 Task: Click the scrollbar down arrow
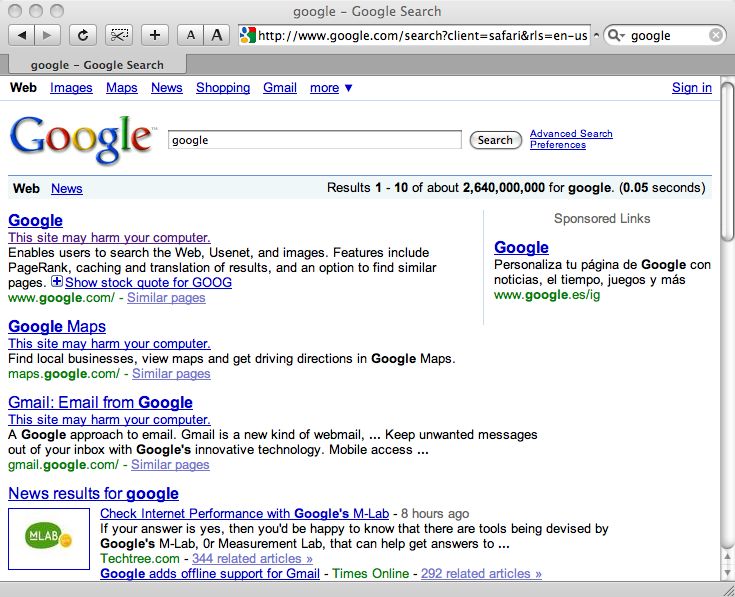click(x=727, y=573)
